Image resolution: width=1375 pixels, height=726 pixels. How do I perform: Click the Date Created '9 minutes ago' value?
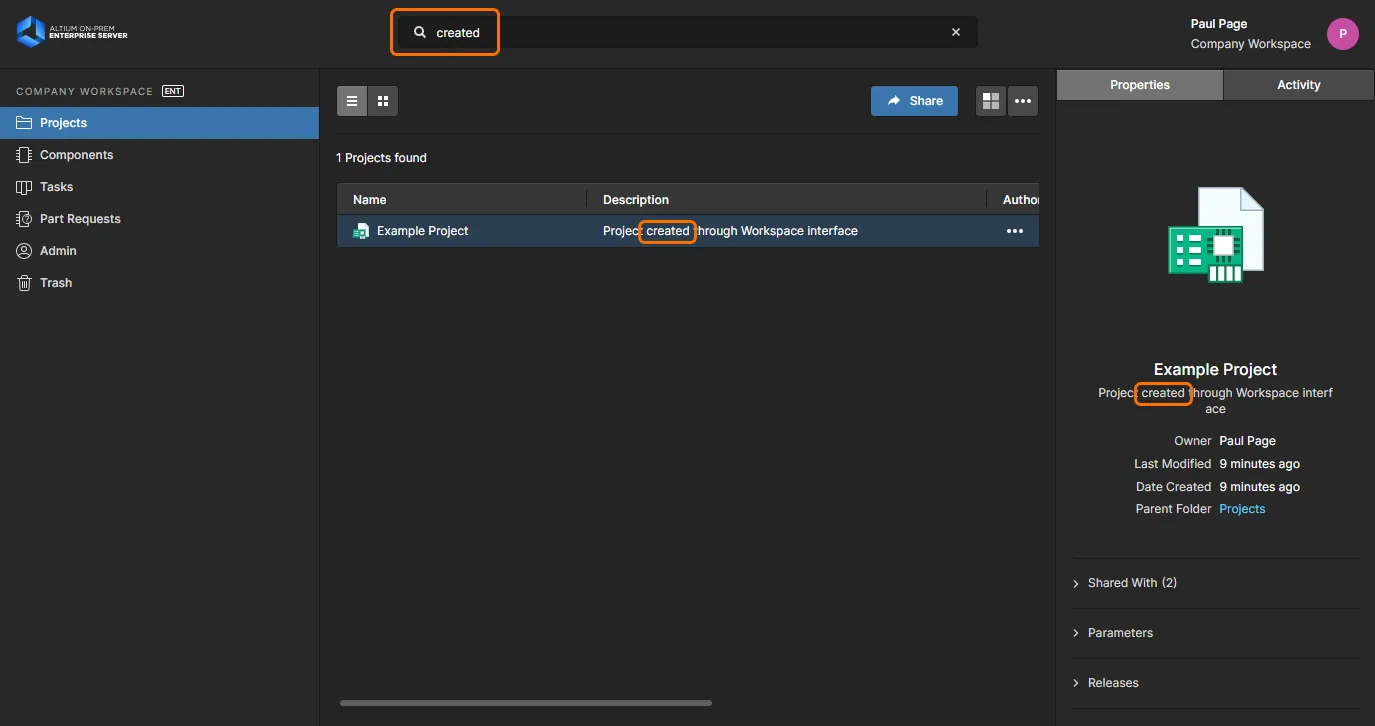point(1259,487)
